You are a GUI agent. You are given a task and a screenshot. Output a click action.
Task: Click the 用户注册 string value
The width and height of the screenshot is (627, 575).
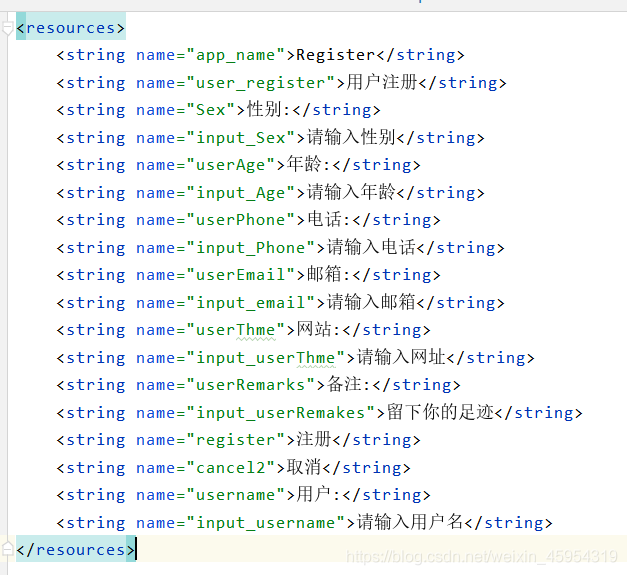coord(381,82)
